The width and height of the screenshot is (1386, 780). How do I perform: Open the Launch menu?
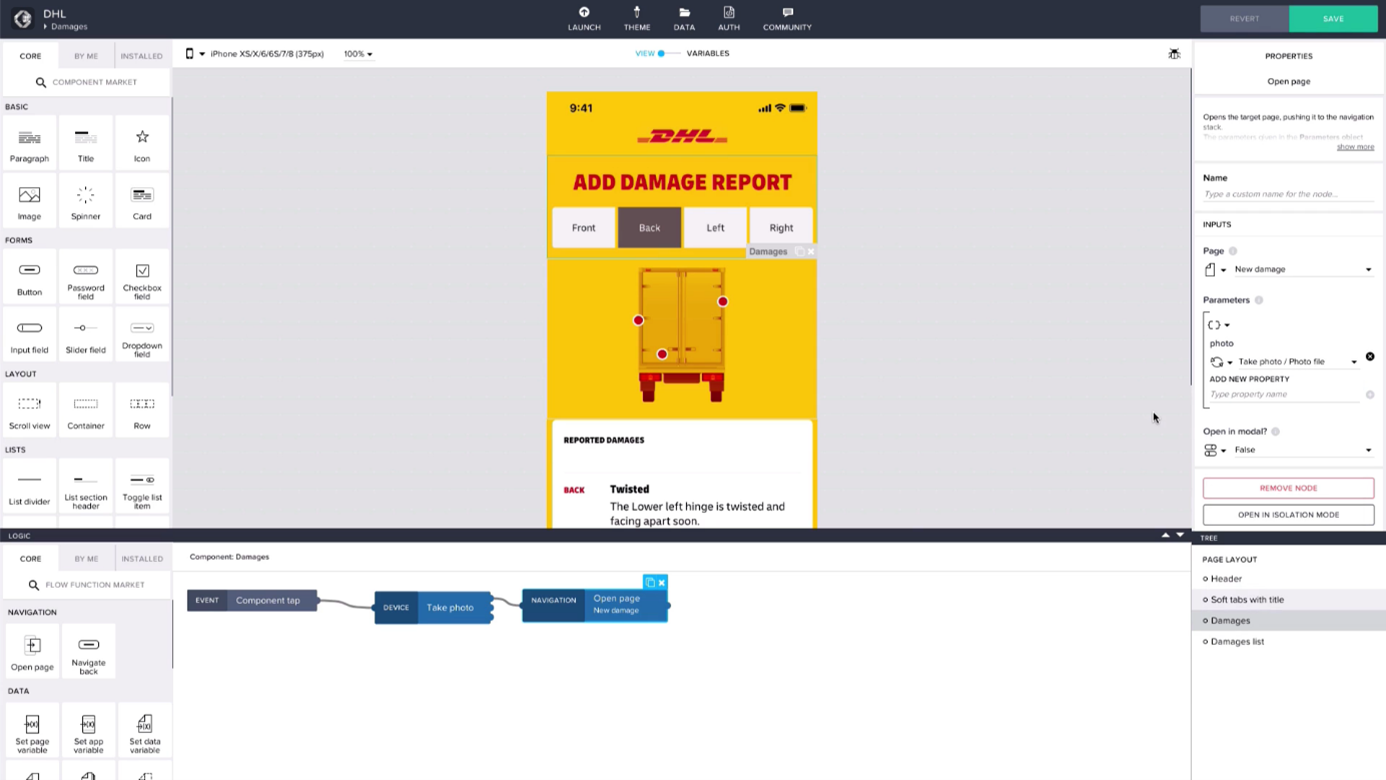tap(584, 19)
